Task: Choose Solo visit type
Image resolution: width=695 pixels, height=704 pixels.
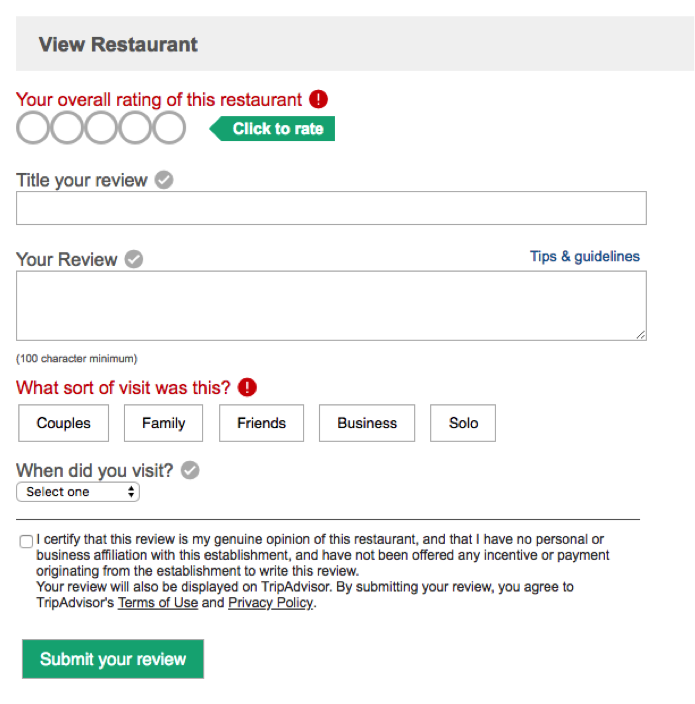Action: (x=463, y=423)
